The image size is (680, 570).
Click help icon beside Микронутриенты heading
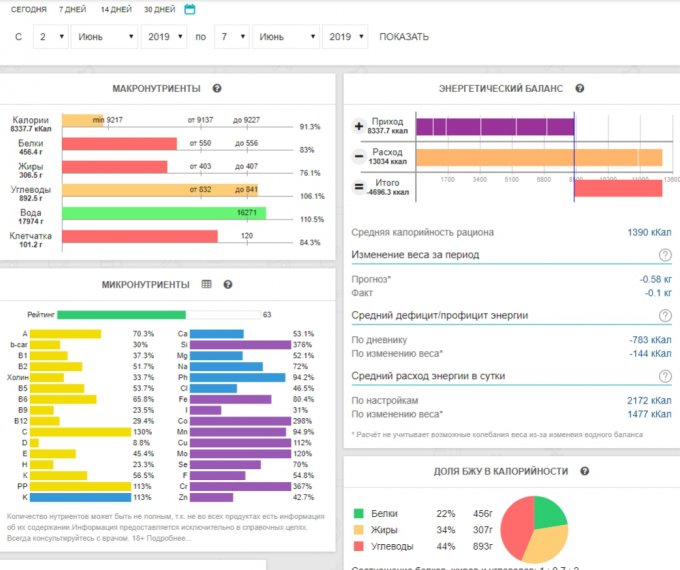tap(228, 284)
